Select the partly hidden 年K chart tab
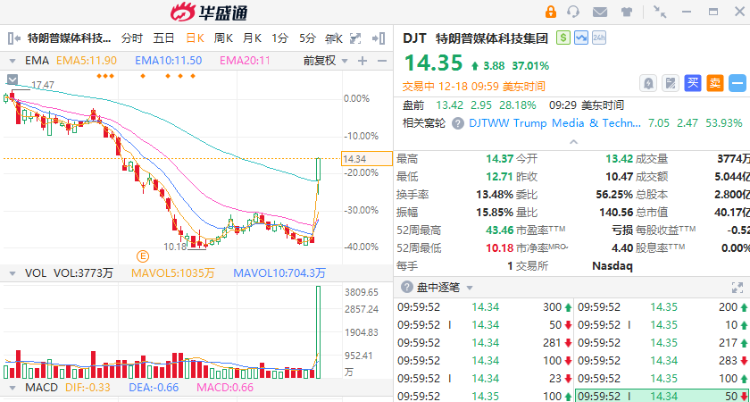 pyautogui.click(x=334, y=38)
